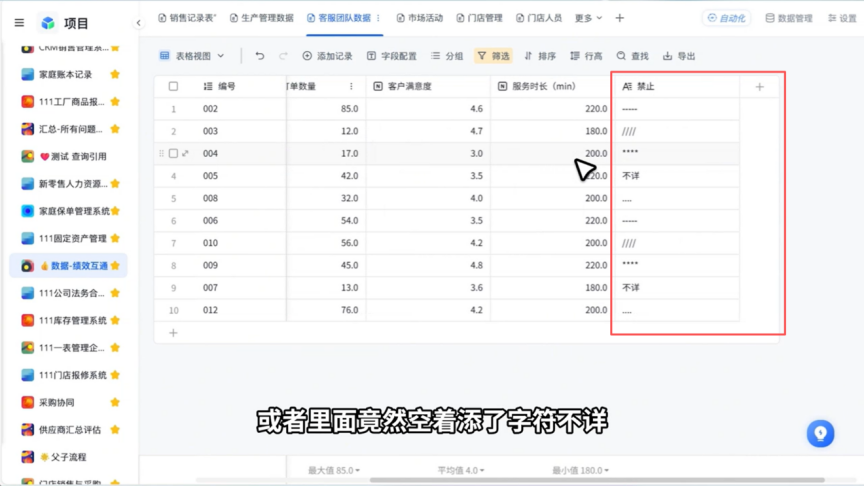Toggle favorite star for 111库存管理系统
Image resolution: width=864 pixels, height=486 pixels.
coord(115,320)
